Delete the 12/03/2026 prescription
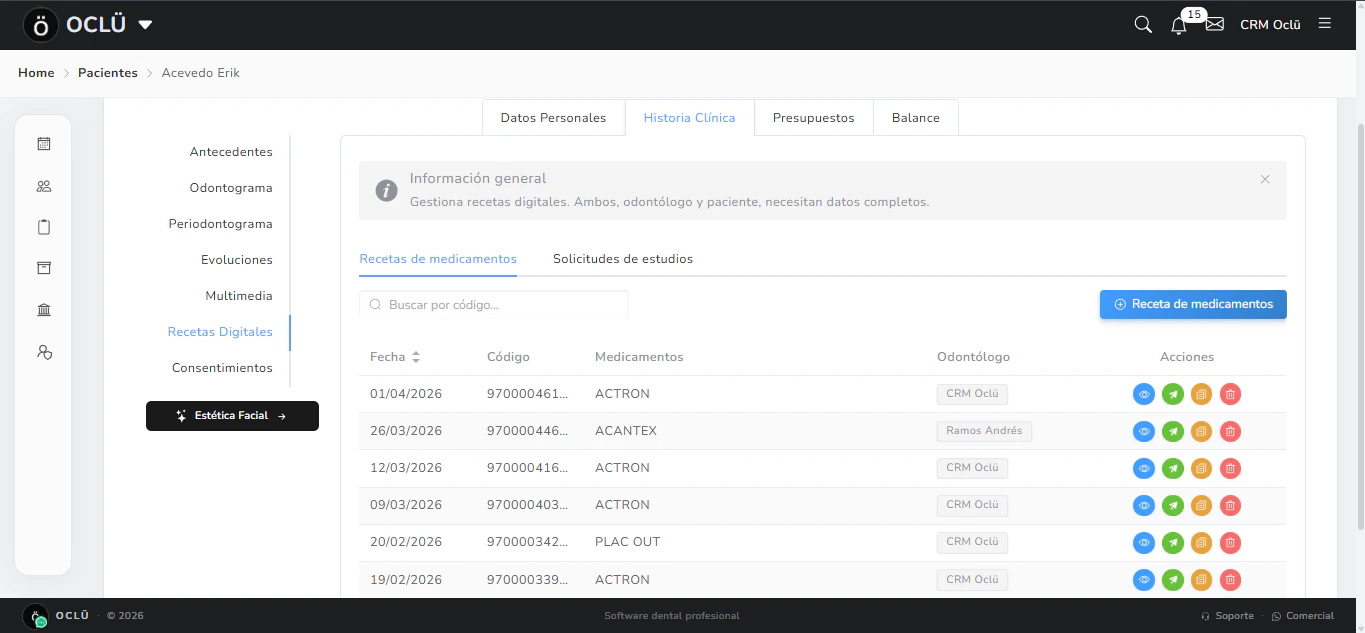Image resolution: width=1365 pixels, height=633 pixels. 1231,468
